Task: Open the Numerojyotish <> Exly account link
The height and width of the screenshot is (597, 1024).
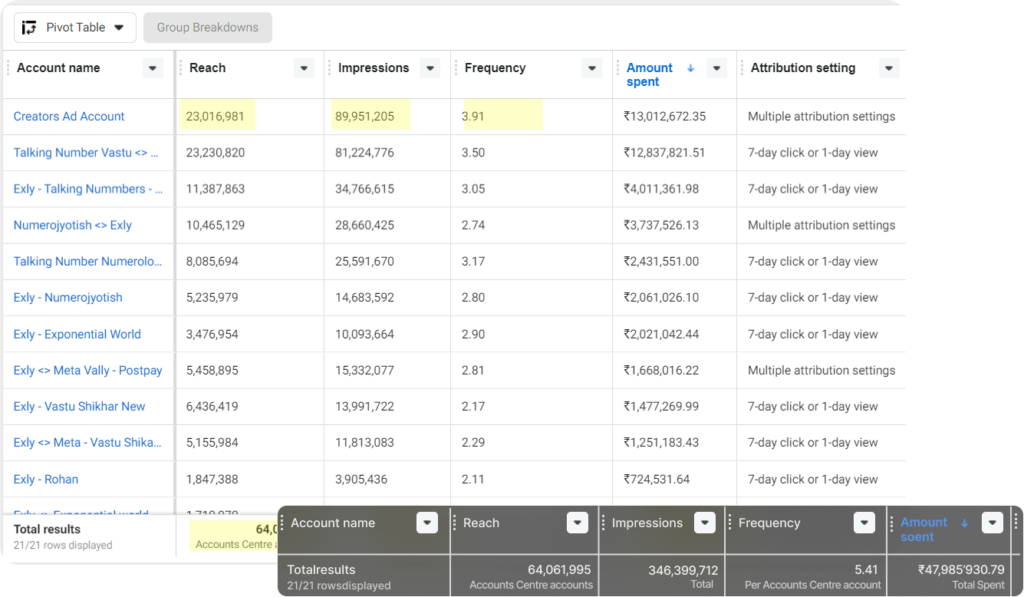Action: pyautogui.click(x=72, y=225)
